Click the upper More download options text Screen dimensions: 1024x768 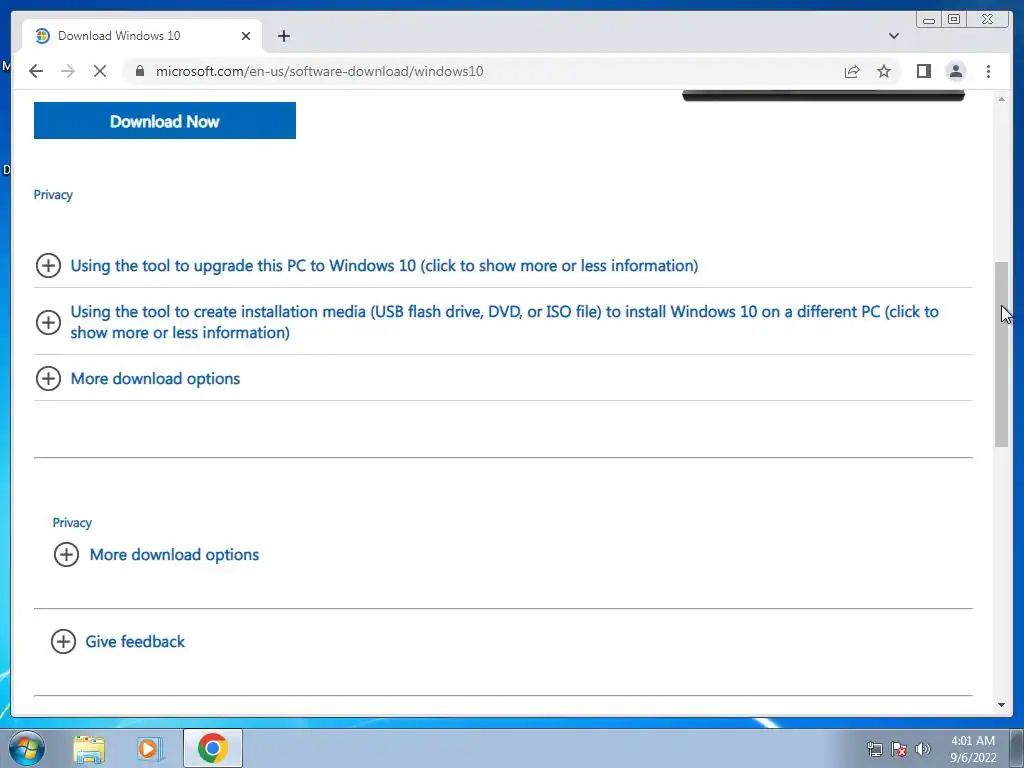155,379
